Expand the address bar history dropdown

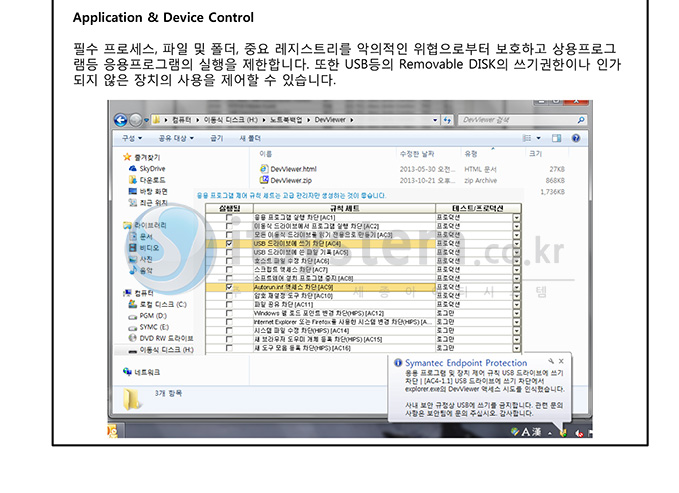coord(435,120)
